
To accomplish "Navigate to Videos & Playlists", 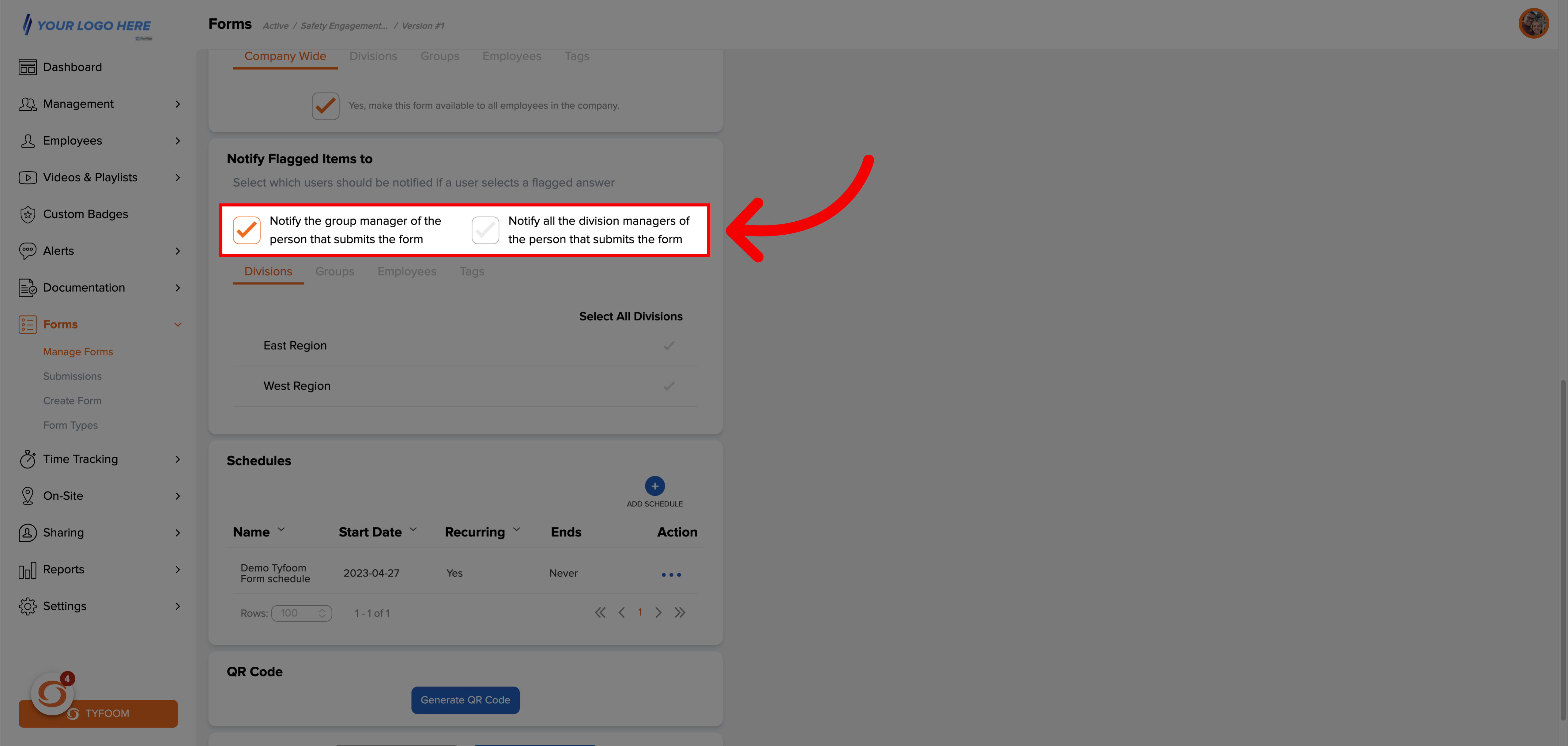I will coord(90,177).
